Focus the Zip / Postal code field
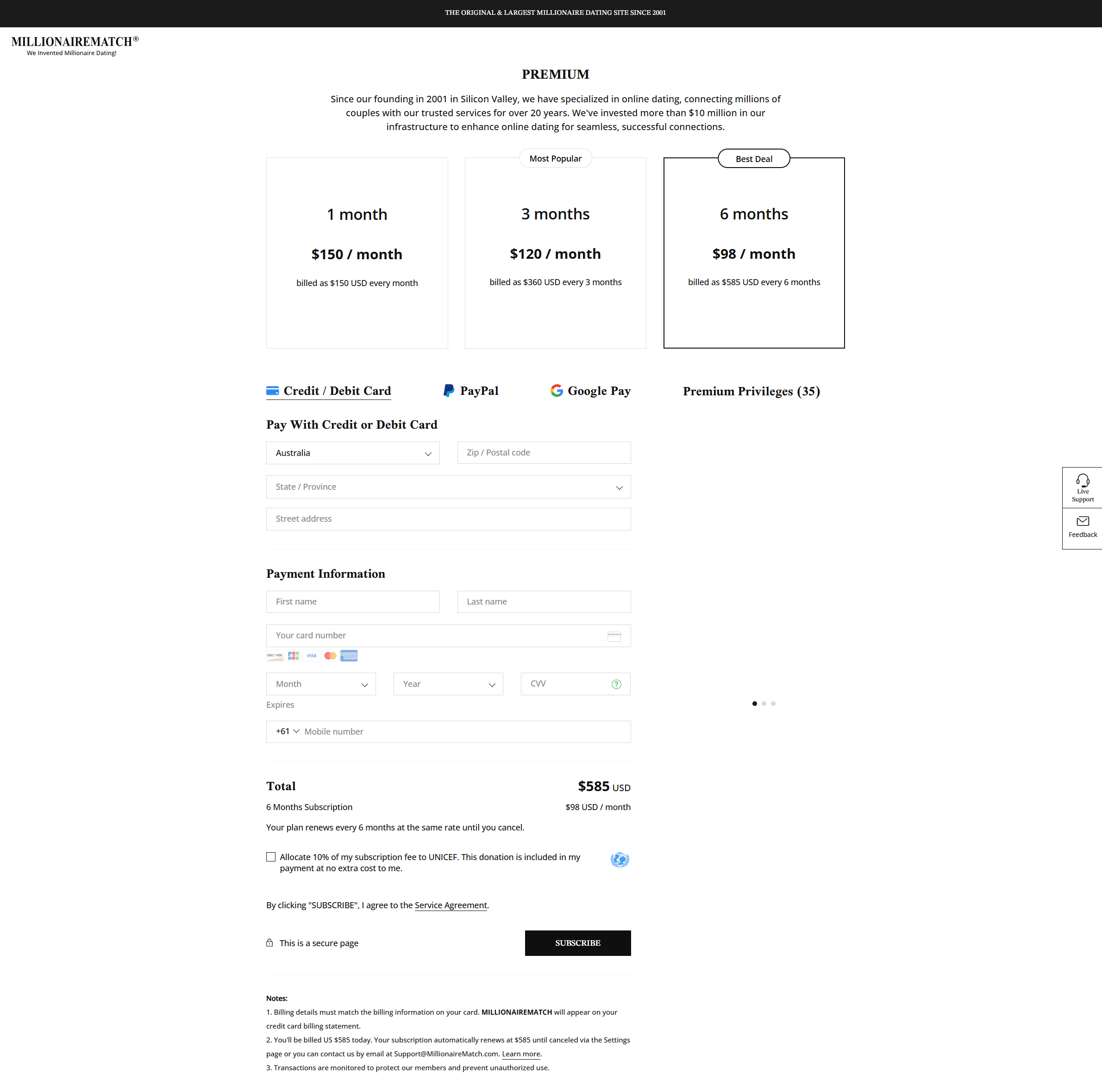This screenshot has width=1102, height=1092. coord(544,453)
